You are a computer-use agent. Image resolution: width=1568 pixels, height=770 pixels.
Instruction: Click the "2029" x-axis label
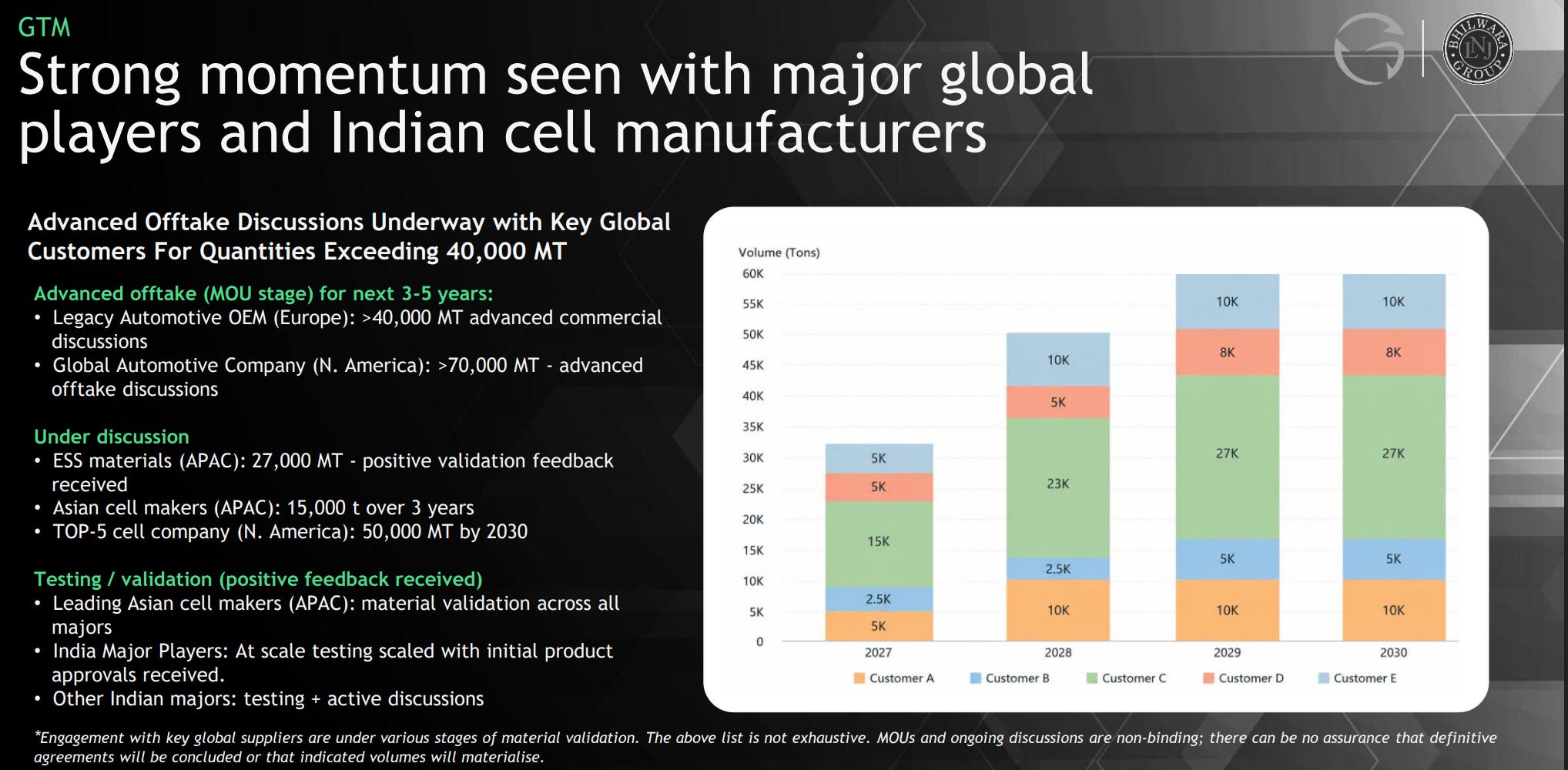pos(1228,652)
